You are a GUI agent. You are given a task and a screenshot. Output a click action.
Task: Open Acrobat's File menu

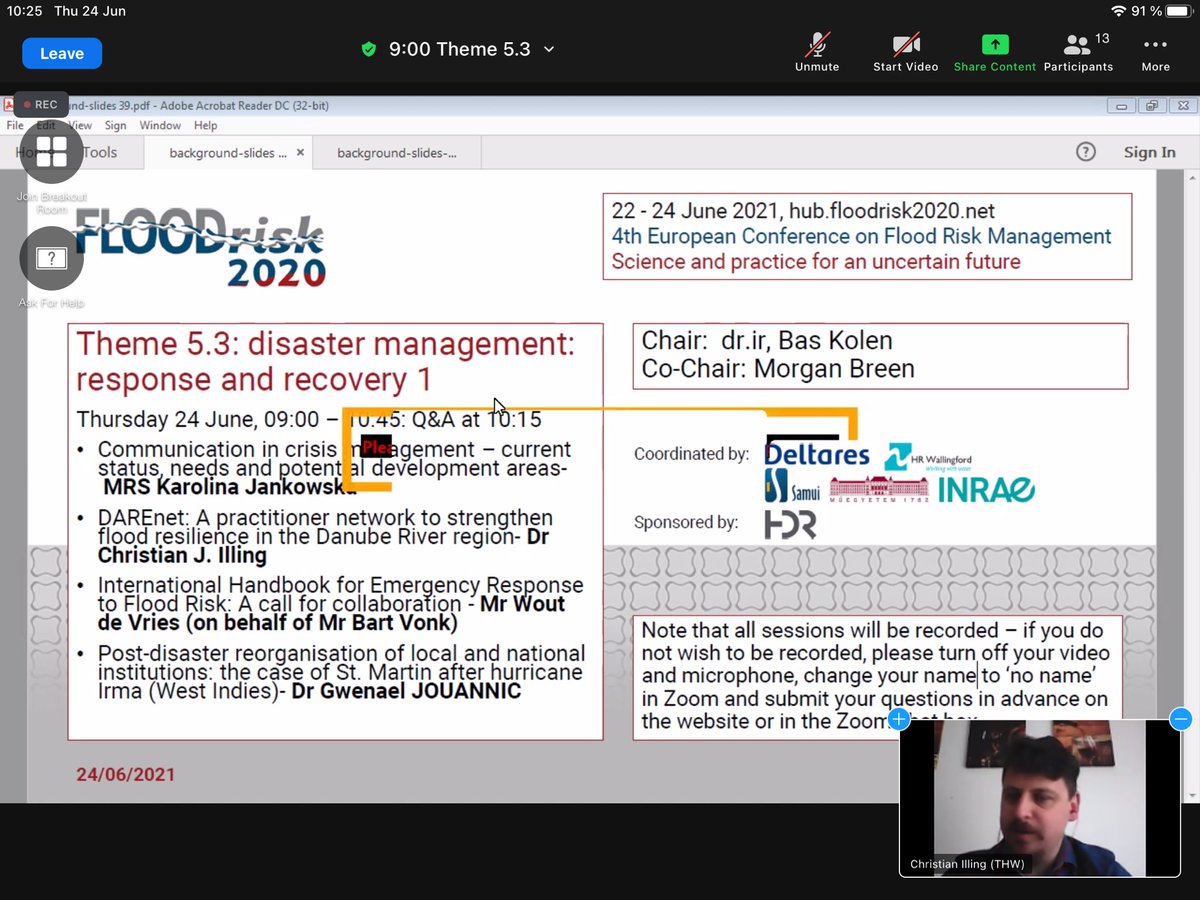(16, 125)
